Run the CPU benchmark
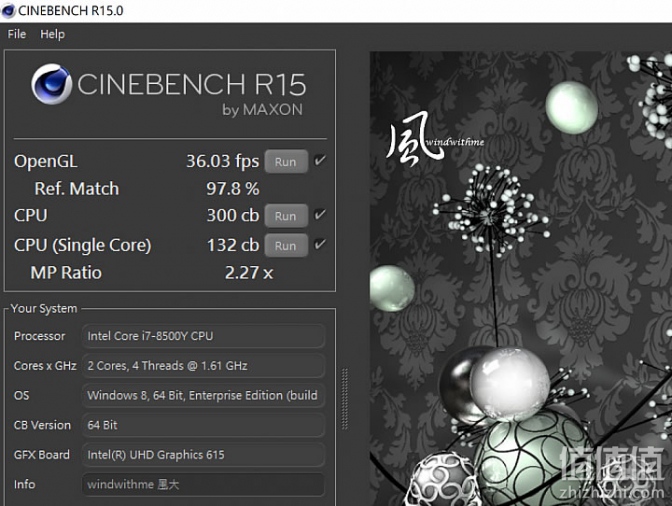Image resolution: width=672 pixels, height=506 pixels. pos(286,216)
